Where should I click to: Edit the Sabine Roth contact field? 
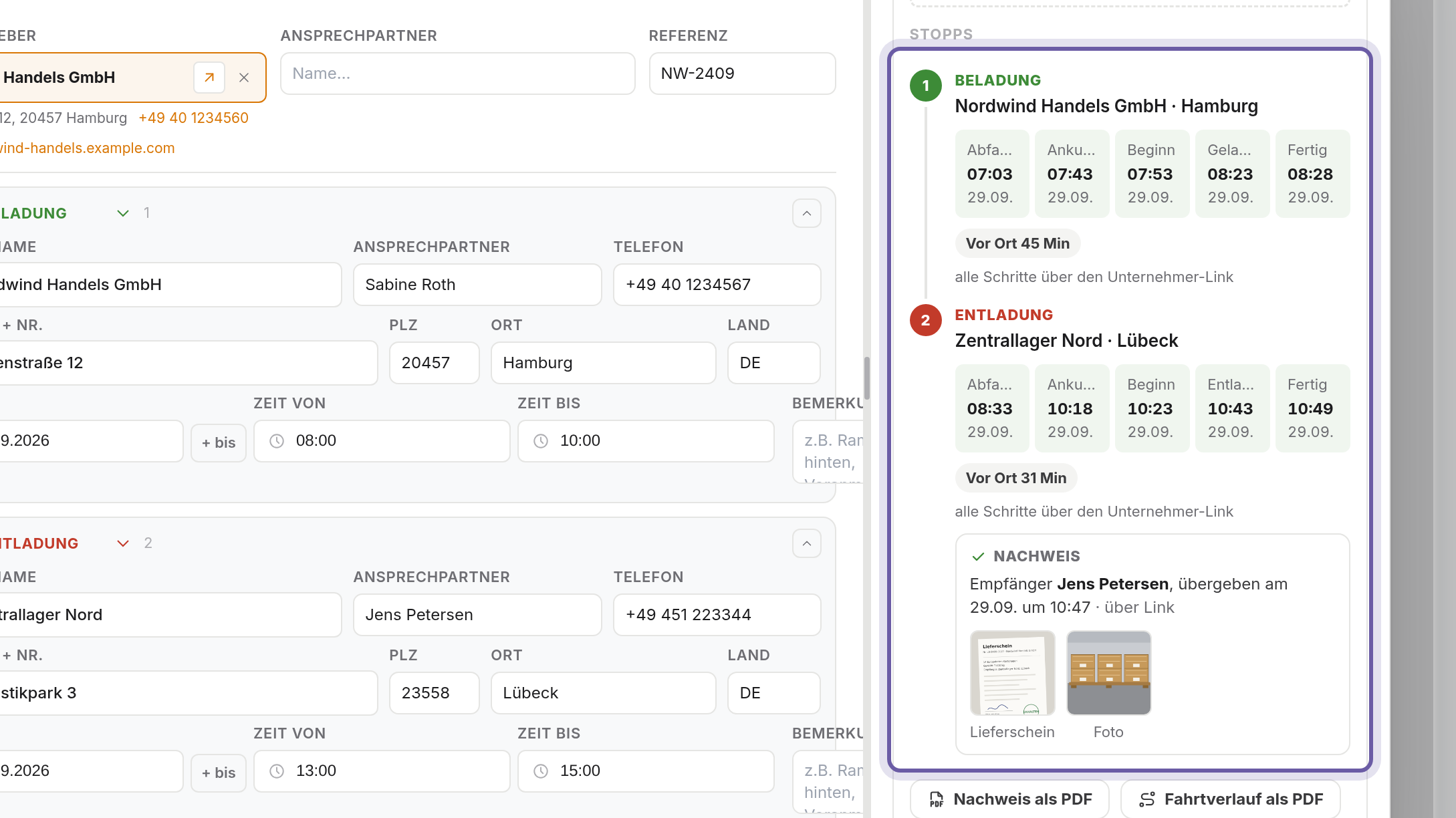[x=477, y=285]
